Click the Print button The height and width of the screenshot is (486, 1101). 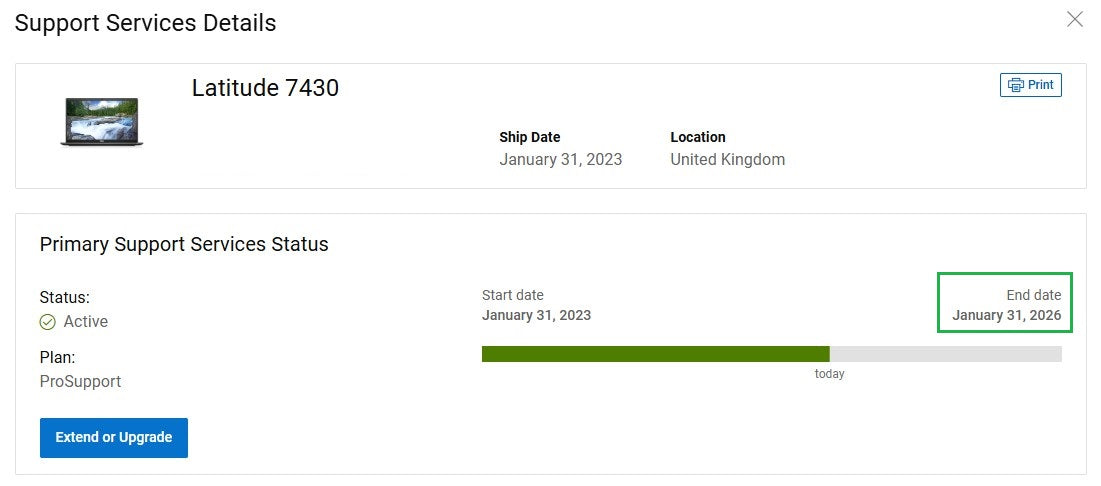tap(1031, 85)
